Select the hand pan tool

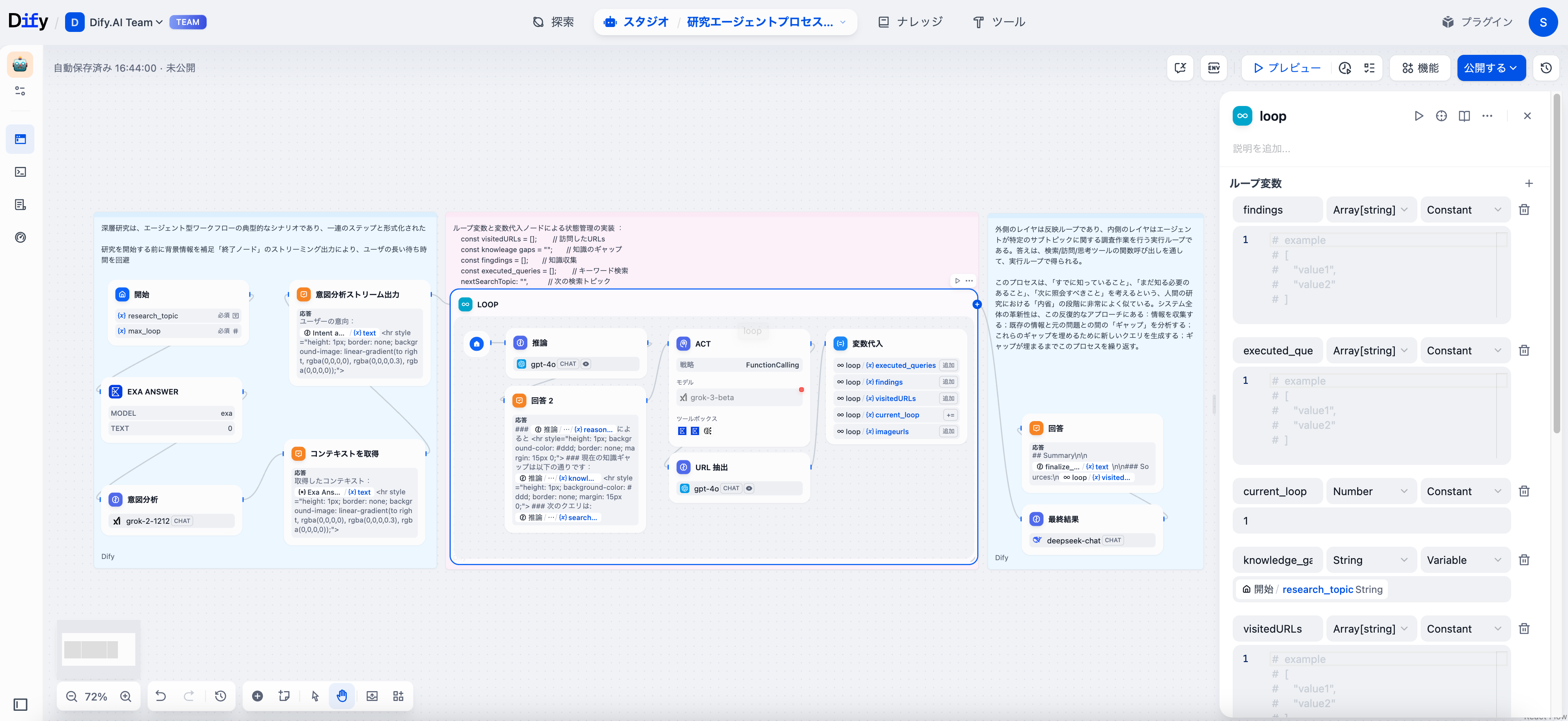pyautogui.click(x=341, y=696)
